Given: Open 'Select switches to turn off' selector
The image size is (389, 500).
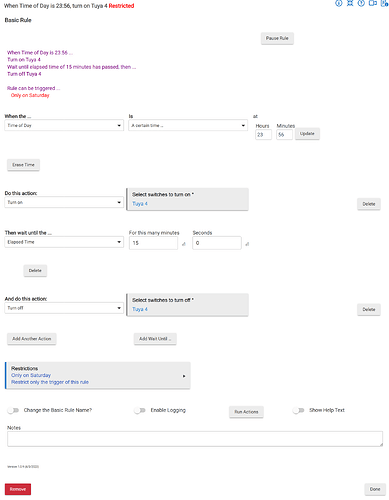Looking at the screenshot, I should coord(187,305).
